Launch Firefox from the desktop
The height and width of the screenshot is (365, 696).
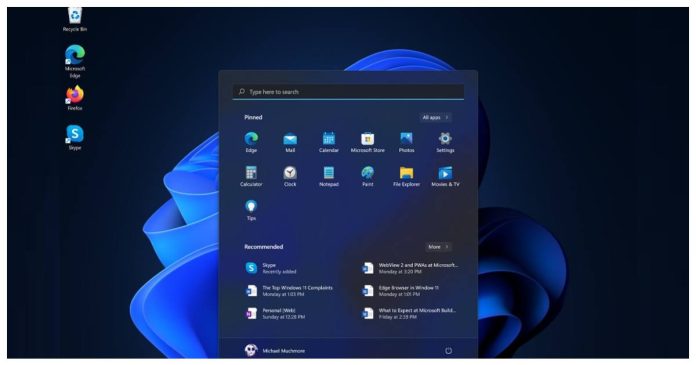pos(75,98)
